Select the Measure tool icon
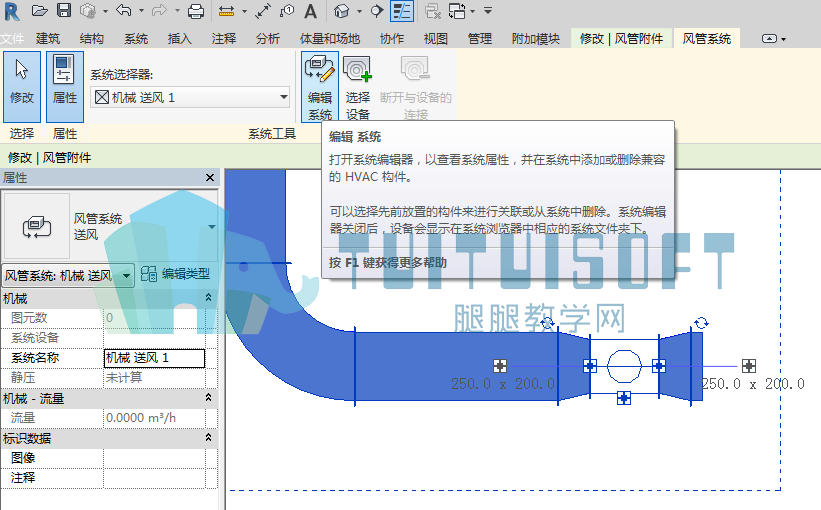Screen dimensions: 821x510 (226, 11)
